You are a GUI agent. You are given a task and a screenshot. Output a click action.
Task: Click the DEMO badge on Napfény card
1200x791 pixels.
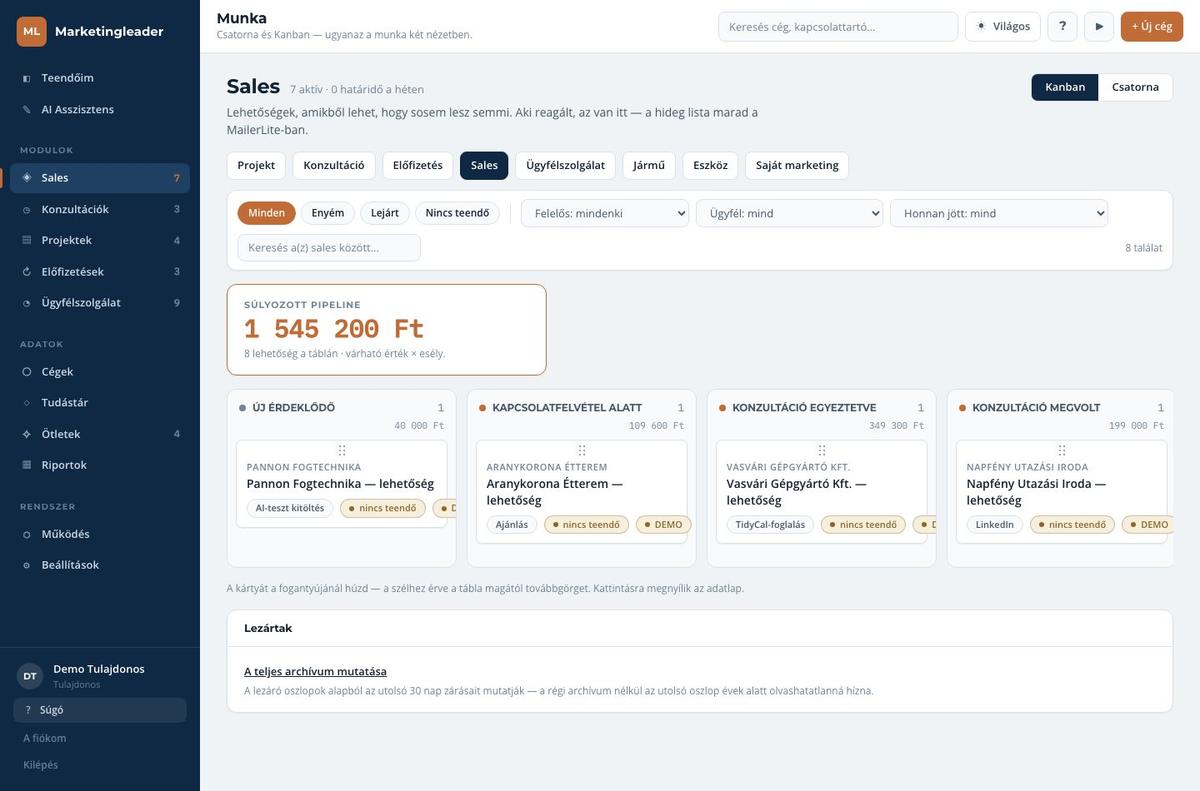click(x=1147, y=524)
